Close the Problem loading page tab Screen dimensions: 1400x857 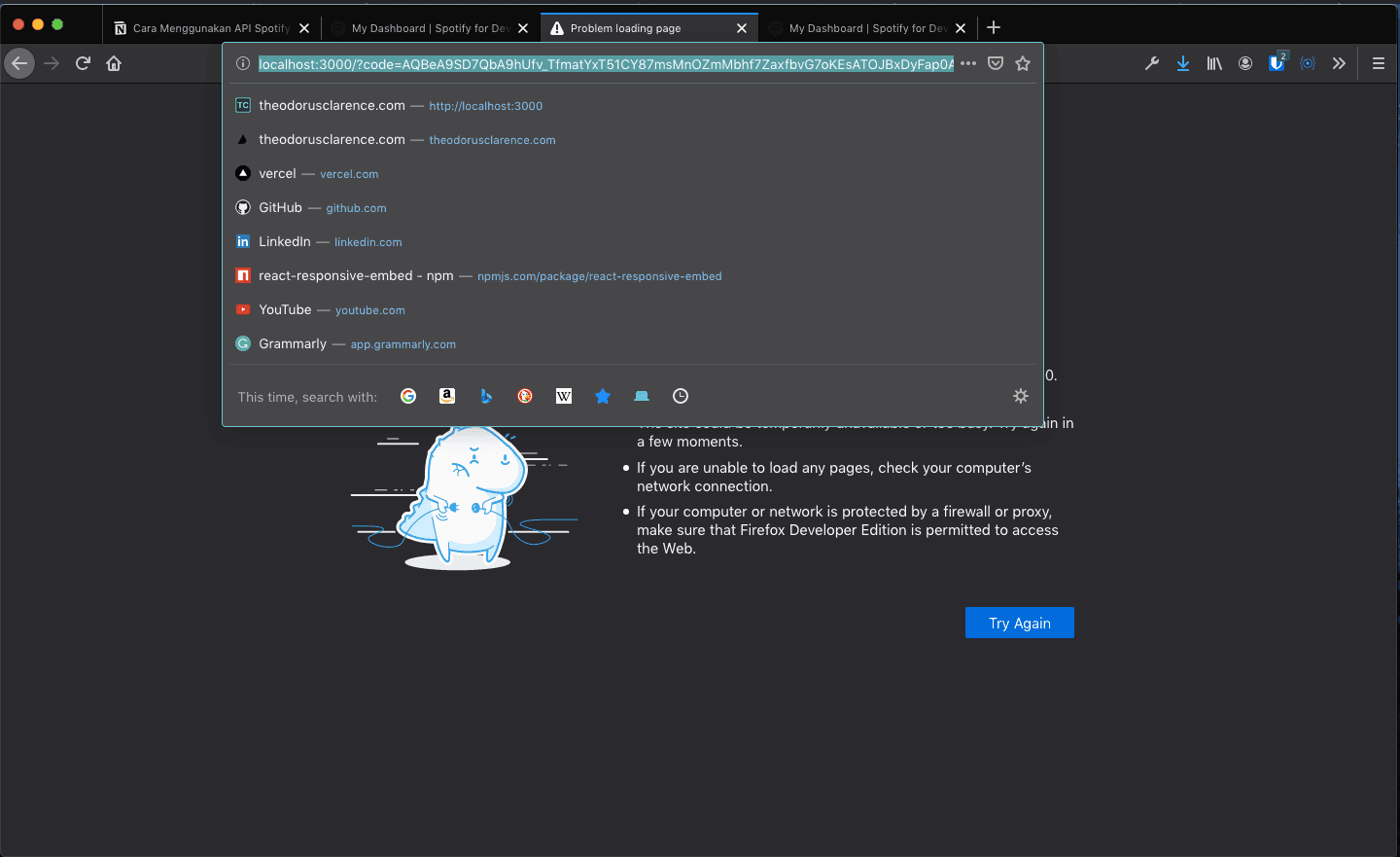[742, 28]
